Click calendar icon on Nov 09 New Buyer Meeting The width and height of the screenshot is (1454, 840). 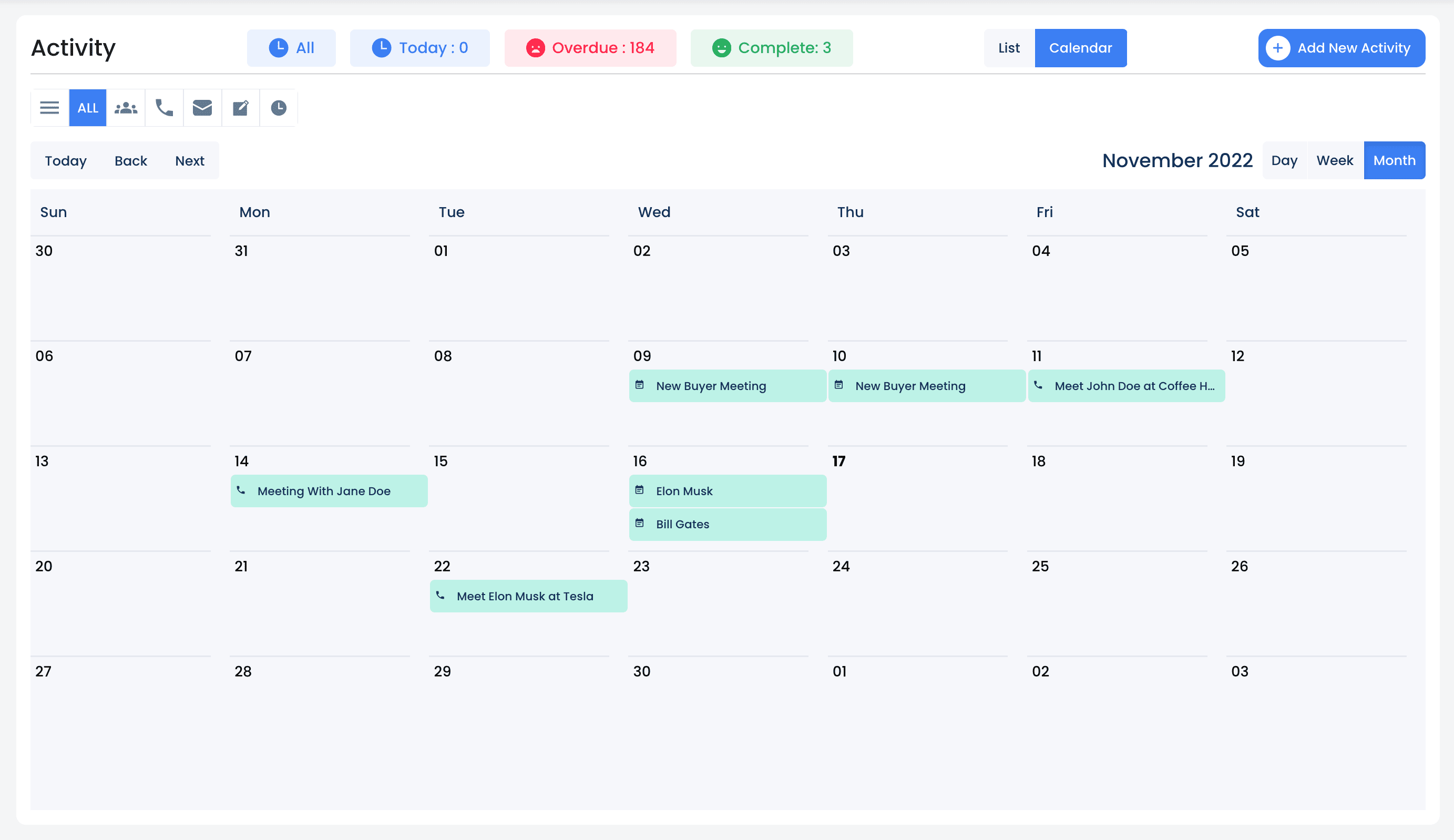click(640, 385)
